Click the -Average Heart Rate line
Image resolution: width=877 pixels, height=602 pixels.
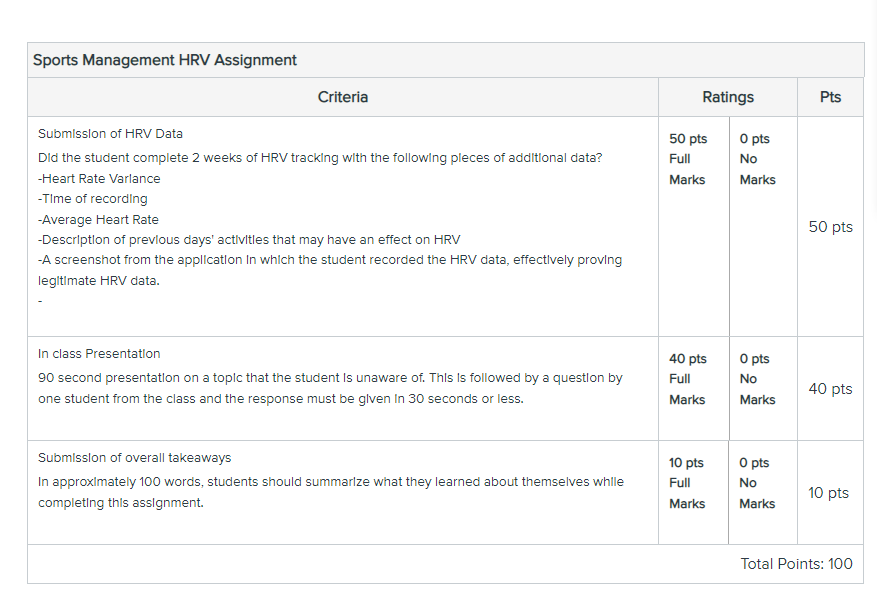click(x=98, y=219)
